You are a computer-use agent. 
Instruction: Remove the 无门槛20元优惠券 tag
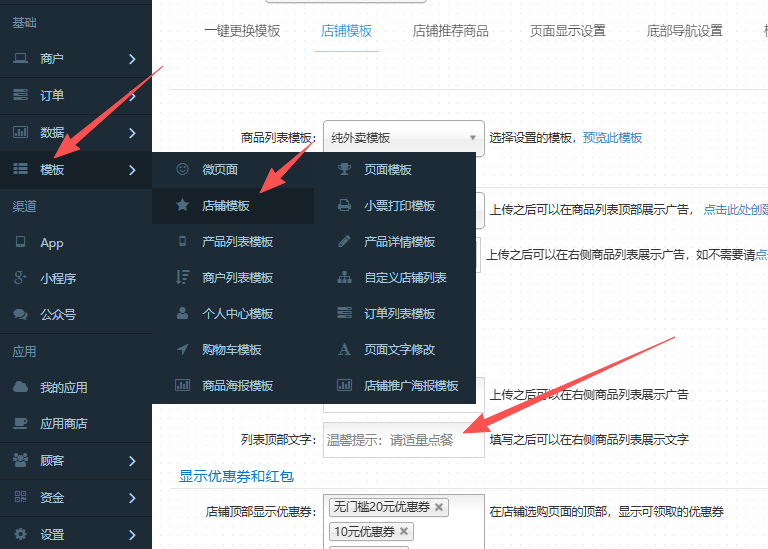click(439, 508)
